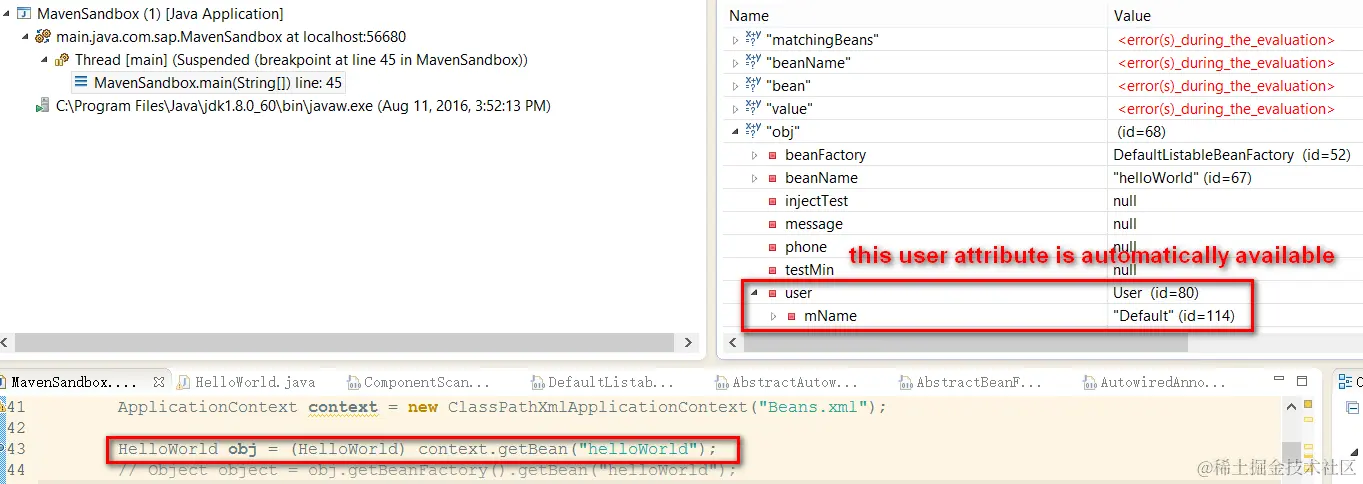
Task: Click the field icon next to mName
Action: tap(791, 316)
